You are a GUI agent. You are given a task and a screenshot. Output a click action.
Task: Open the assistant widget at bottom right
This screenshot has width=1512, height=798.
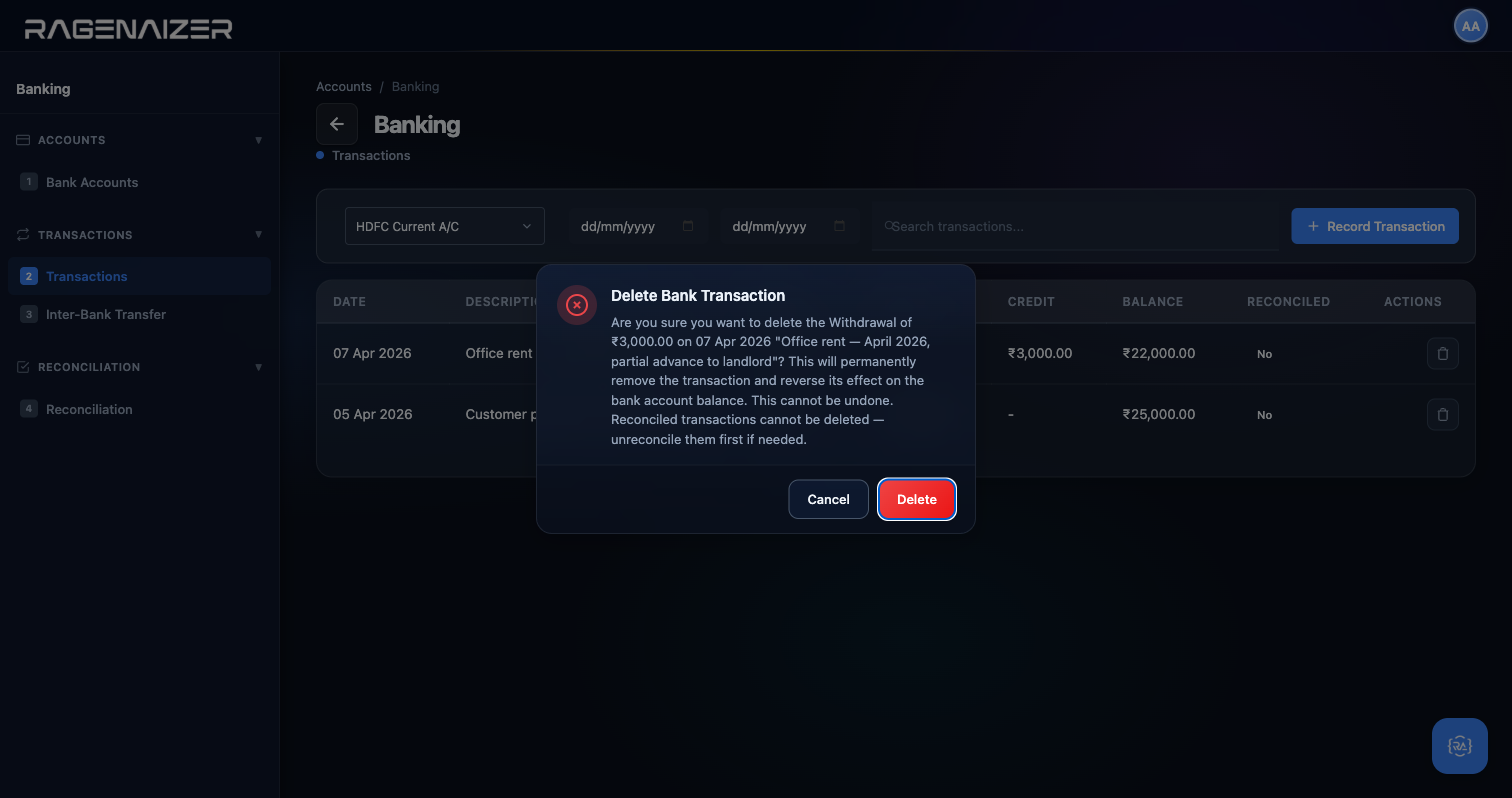coord(1459,746)
